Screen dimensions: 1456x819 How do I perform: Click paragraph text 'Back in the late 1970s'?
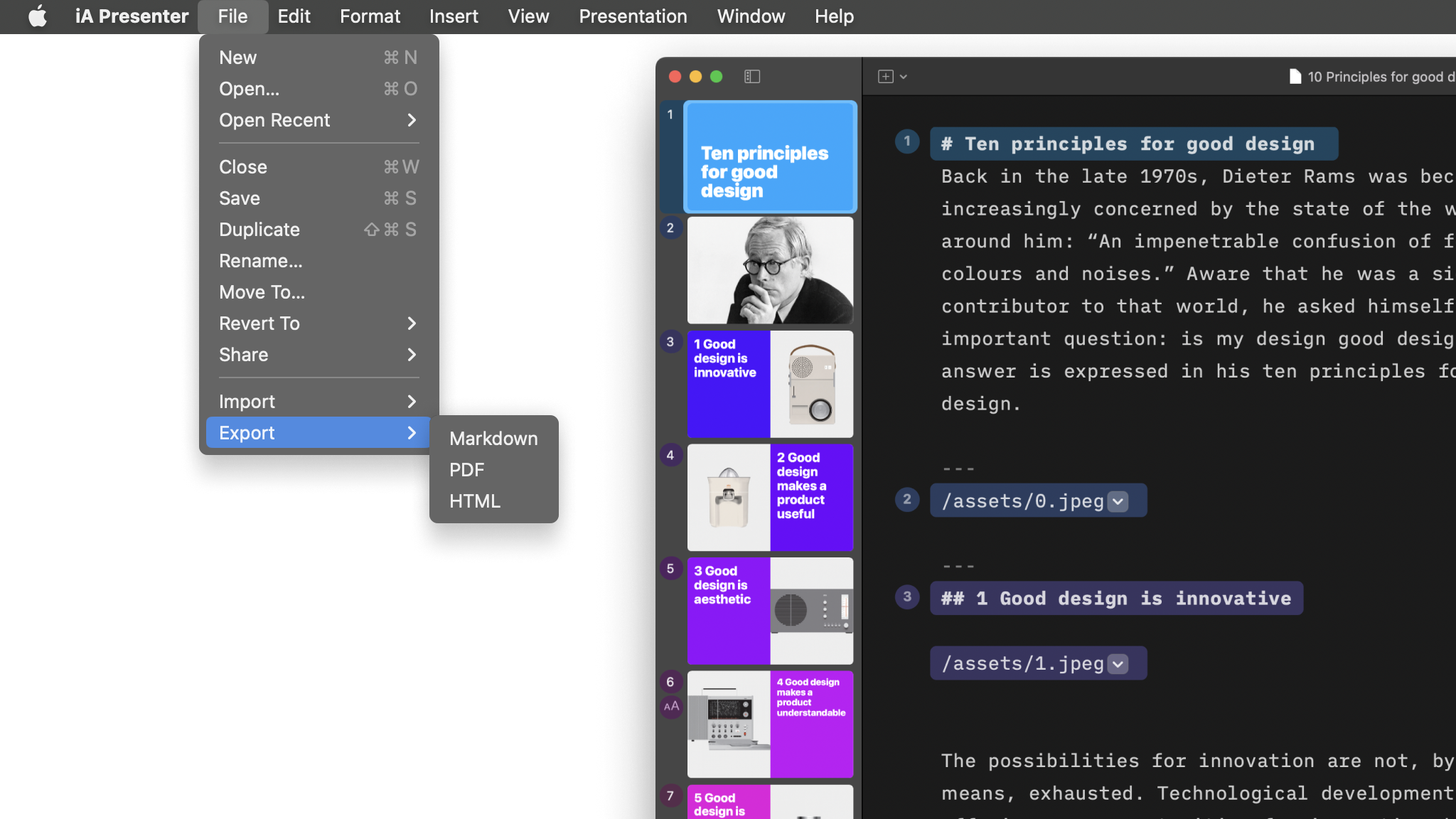1075,176
